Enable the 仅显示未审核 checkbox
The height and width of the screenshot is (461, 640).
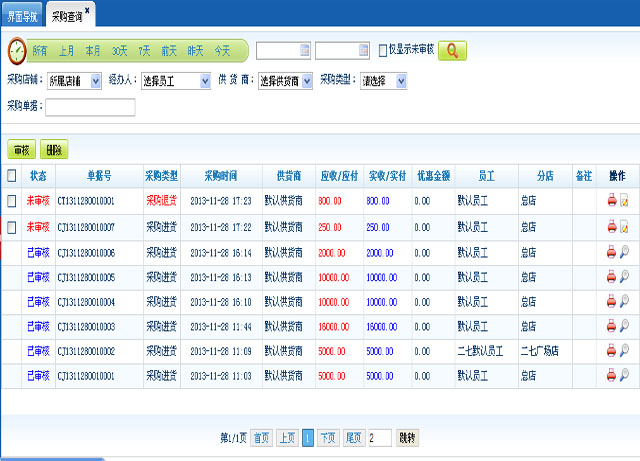click(x=383, y=50)
